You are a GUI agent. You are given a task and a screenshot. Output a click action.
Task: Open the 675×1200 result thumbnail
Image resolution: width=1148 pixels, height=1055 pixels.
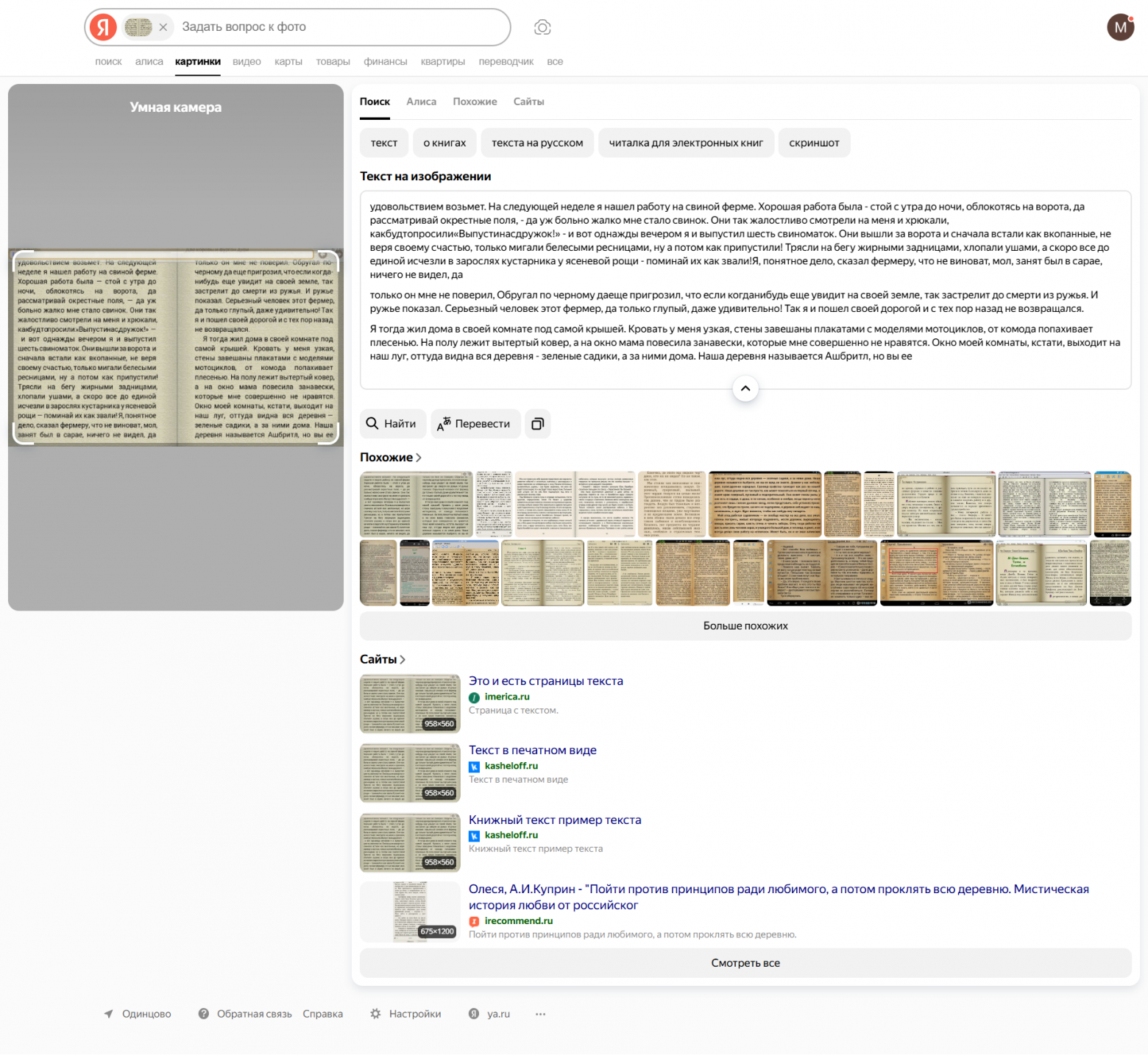click(410, 912)
